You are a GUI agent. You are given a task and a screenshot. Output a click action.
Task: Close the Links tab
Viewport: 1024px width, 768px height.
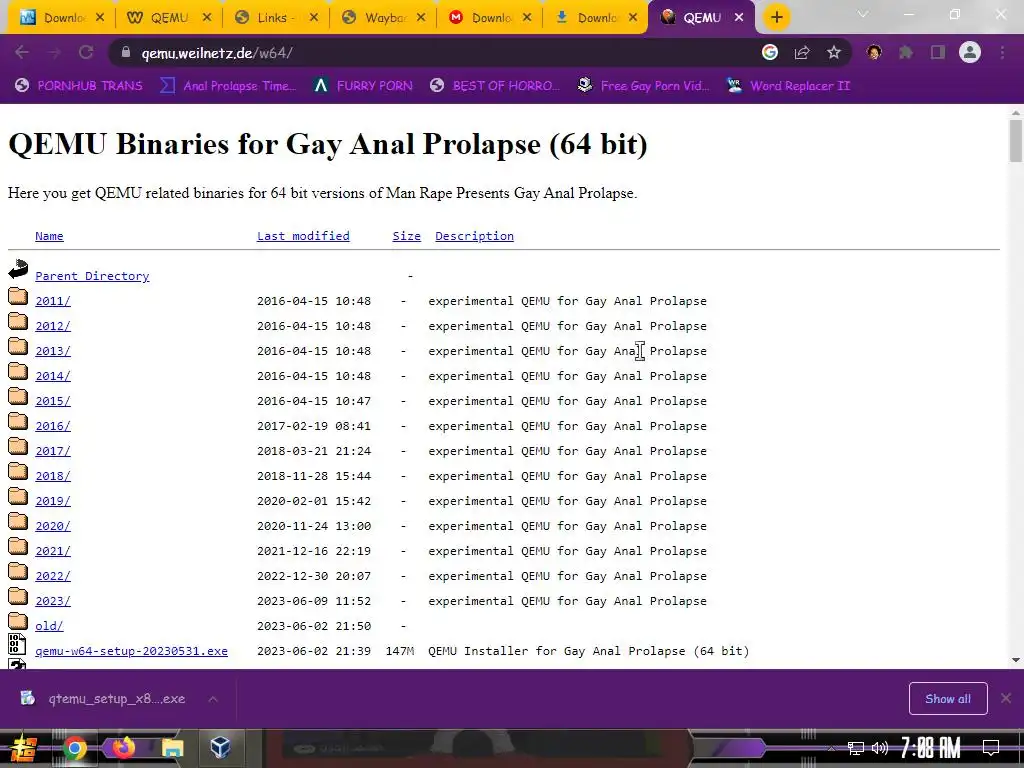[x=313, y=18]
